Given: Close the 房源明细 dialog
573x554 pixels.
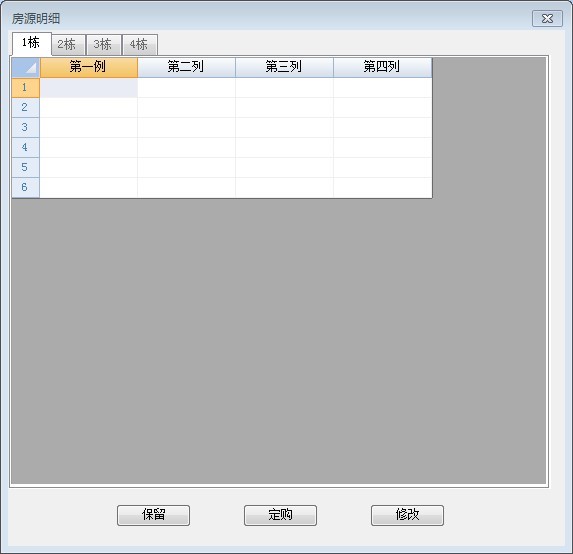Looking at the screenshot, I should (547, 19).
